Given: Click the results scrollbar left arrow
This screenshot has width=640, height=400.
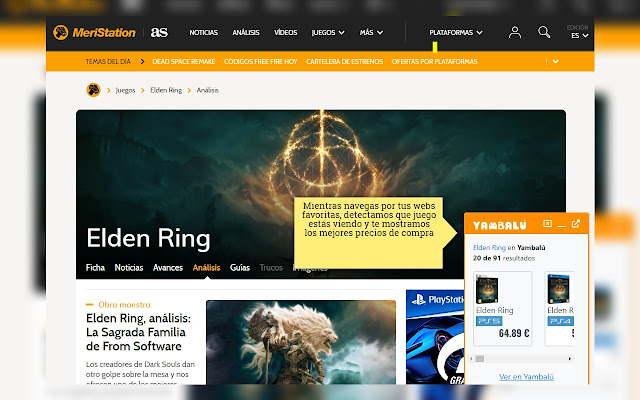Looking at the screenshot, I should tap(471, 359).
